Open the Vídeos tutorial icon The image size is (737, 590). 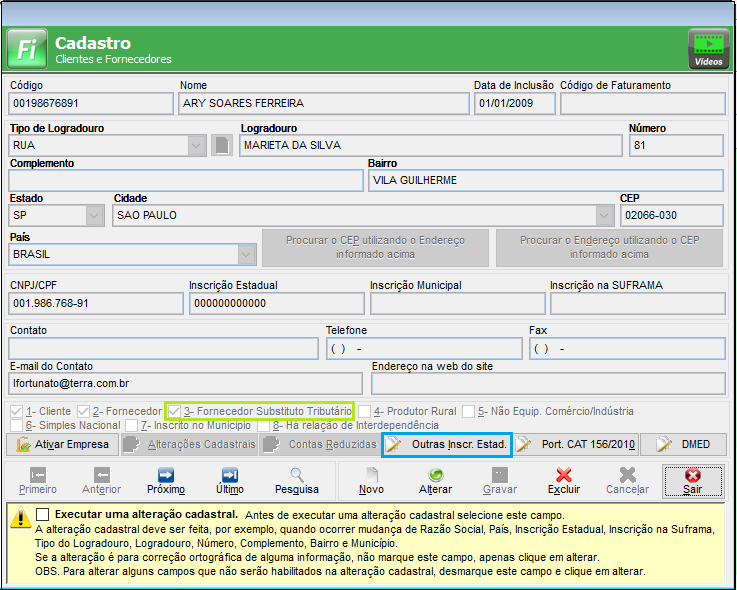pos(708,48)
